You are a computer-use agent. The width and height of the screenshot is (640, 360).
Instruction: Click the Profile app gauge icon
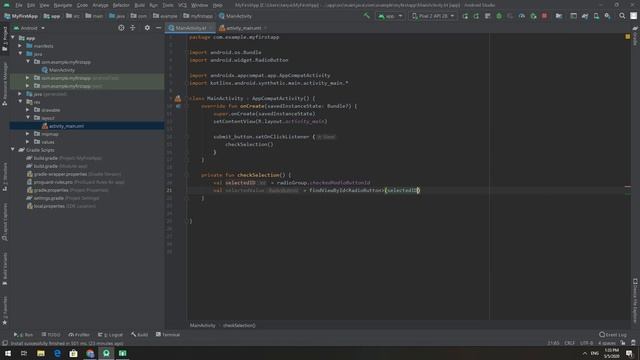[x=522, y=16]
